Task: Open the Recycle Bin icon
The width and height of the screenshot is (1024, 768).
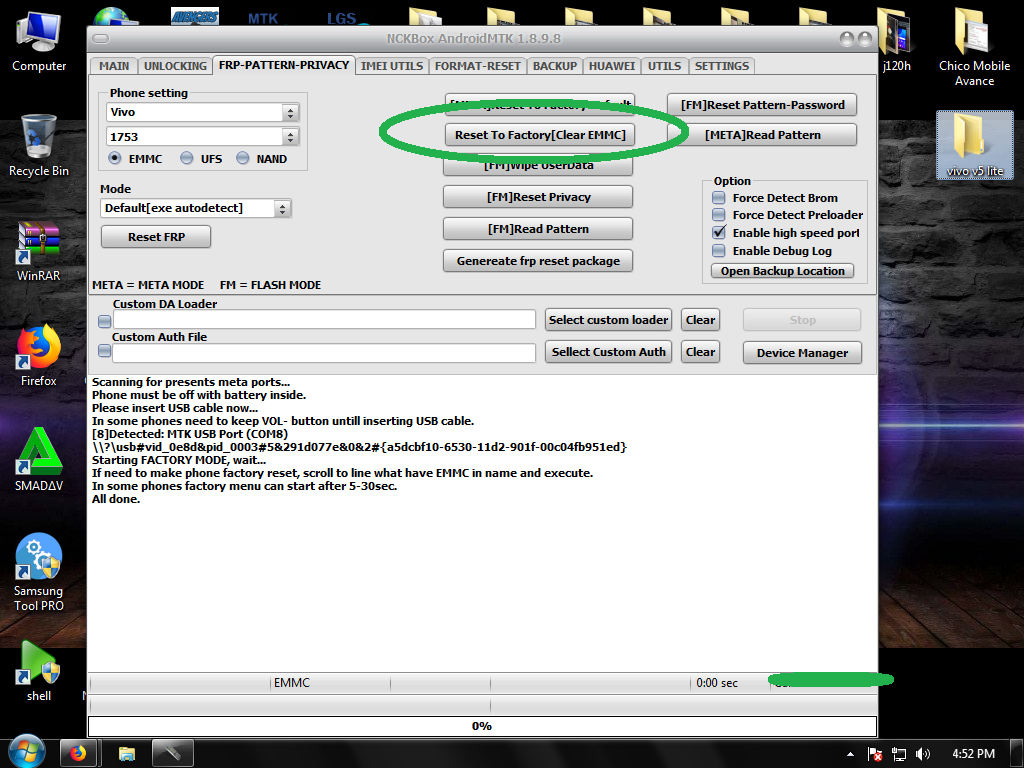Action: tap(39, 145)
